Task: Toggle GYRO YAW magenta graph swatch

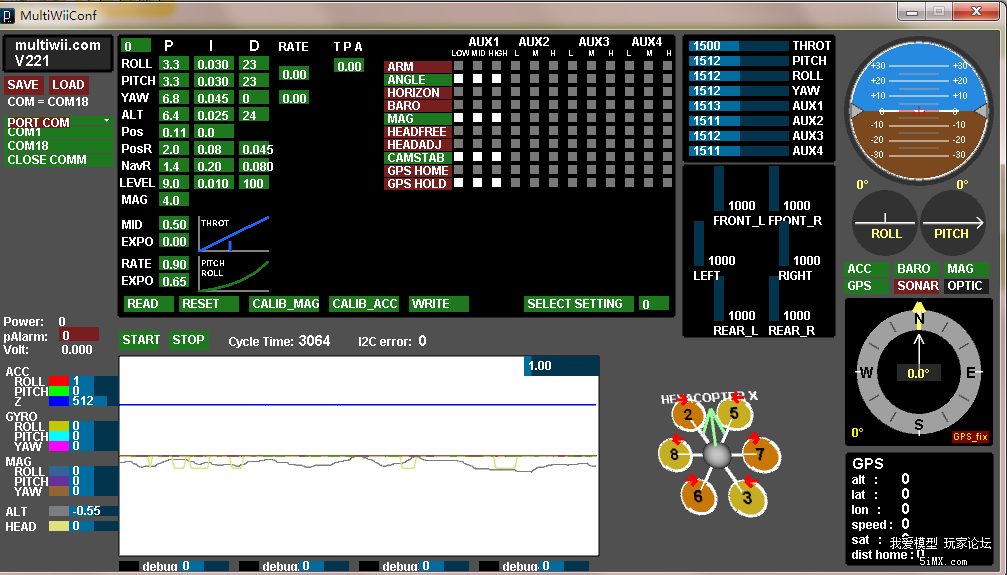Action: tap(58, 446)
